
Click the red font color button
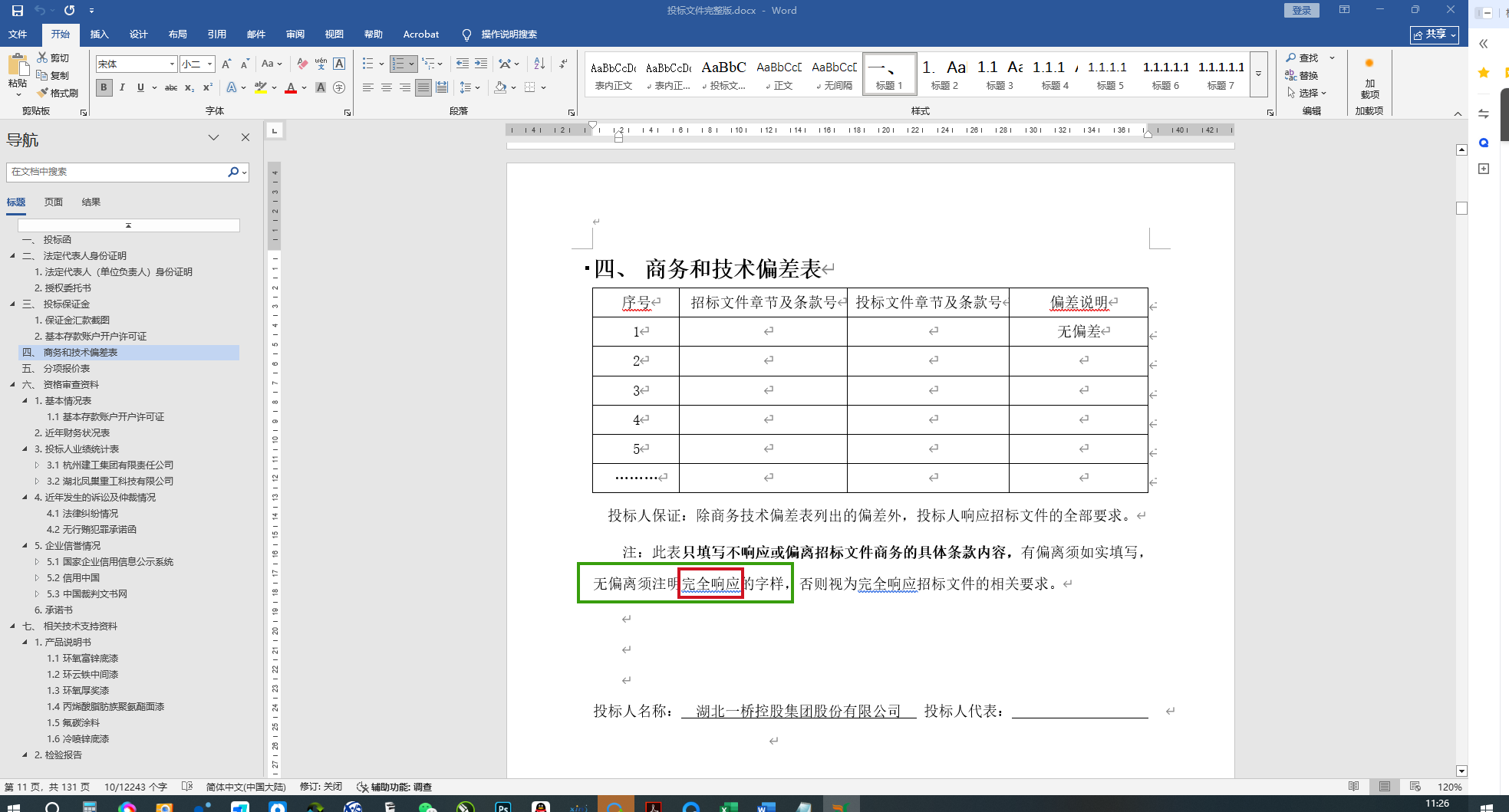(291, 87)
